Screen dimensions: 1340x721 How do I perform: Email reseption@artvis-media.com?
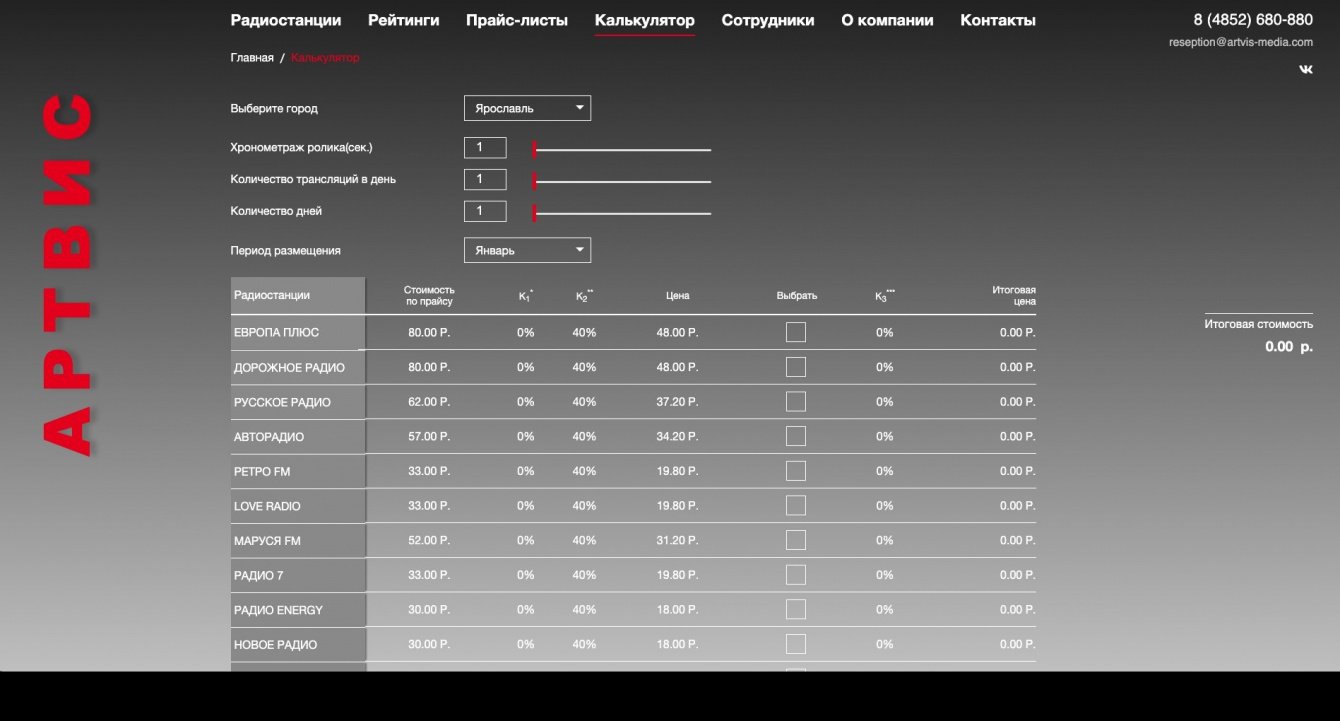click(1241, 42)
